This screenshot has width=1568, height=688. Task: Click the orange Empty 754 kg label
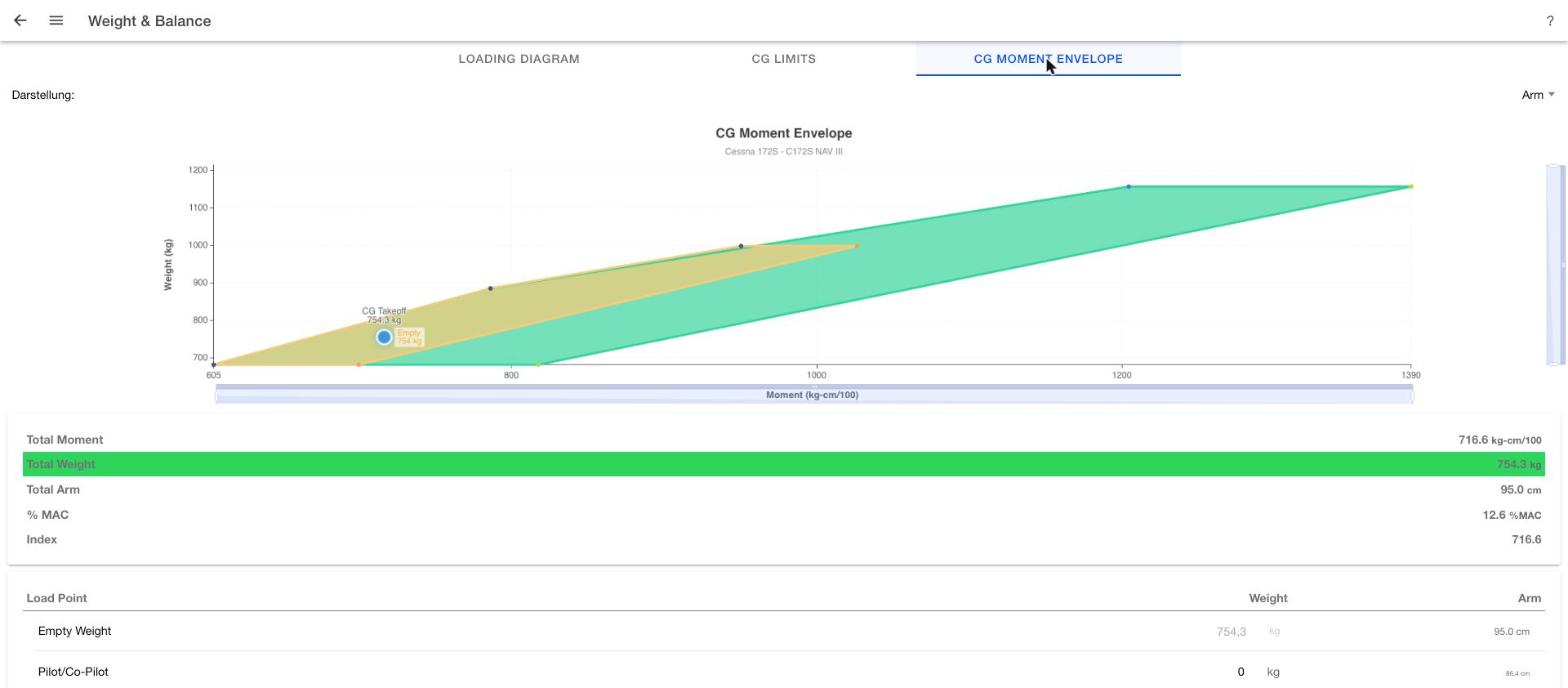pyautogui.click(x=409, y=337)
